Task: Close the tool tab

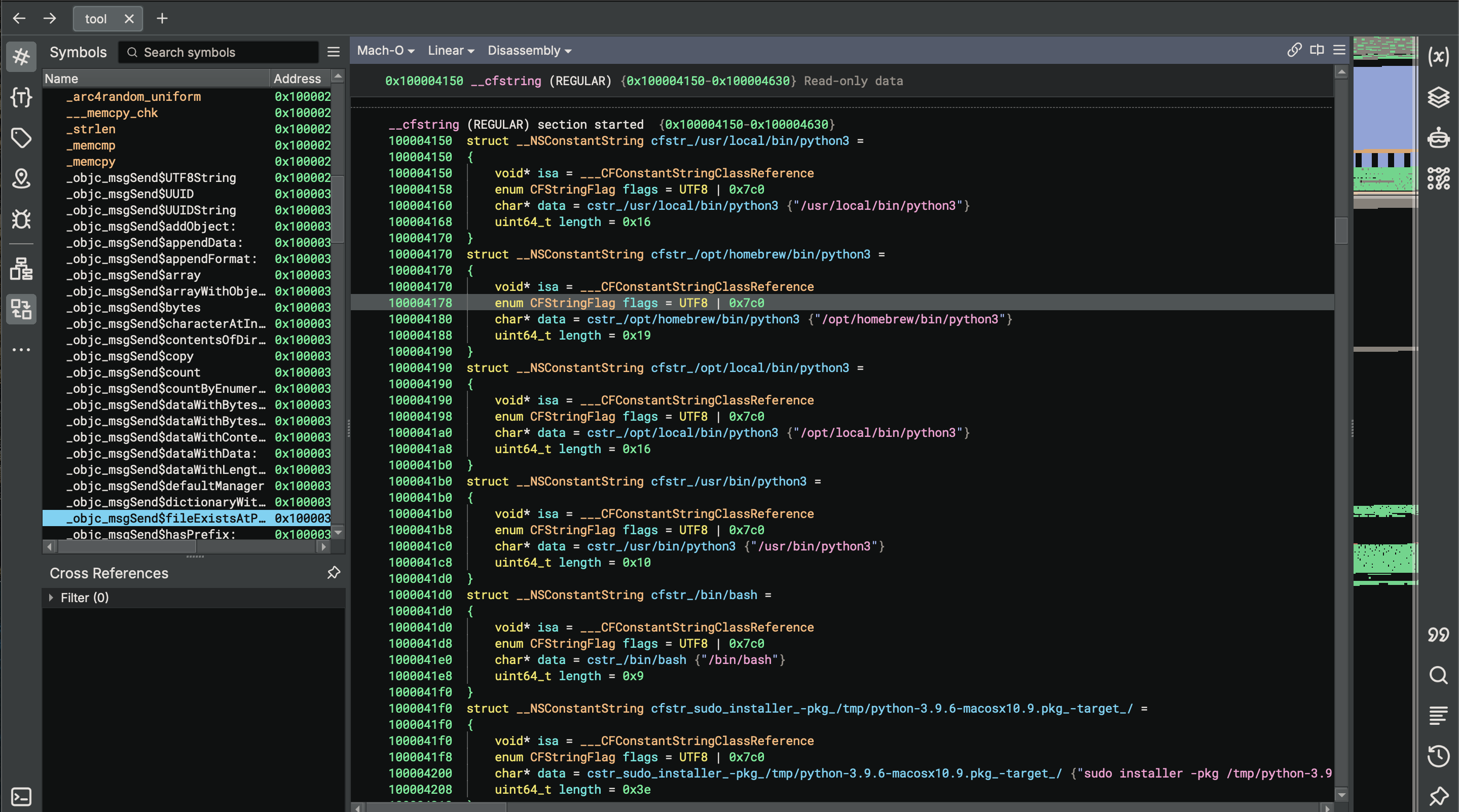Action: (x=129, y=19)
